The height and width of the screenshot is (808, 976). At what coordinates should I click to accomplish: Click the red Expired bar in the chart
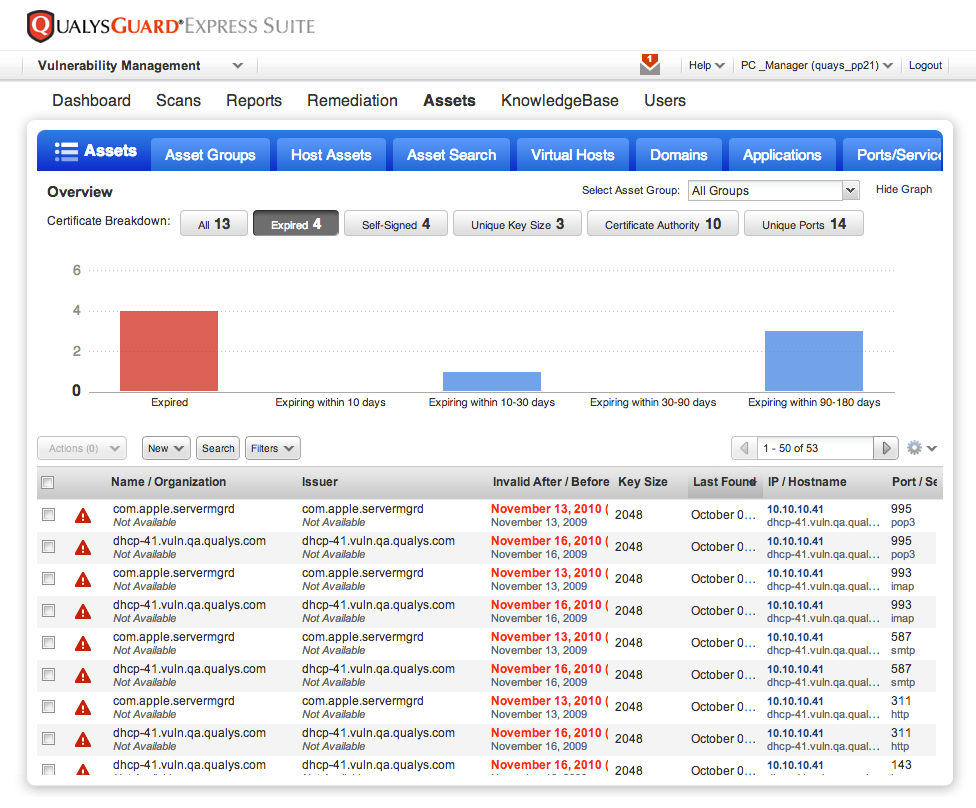click(168, 348)
